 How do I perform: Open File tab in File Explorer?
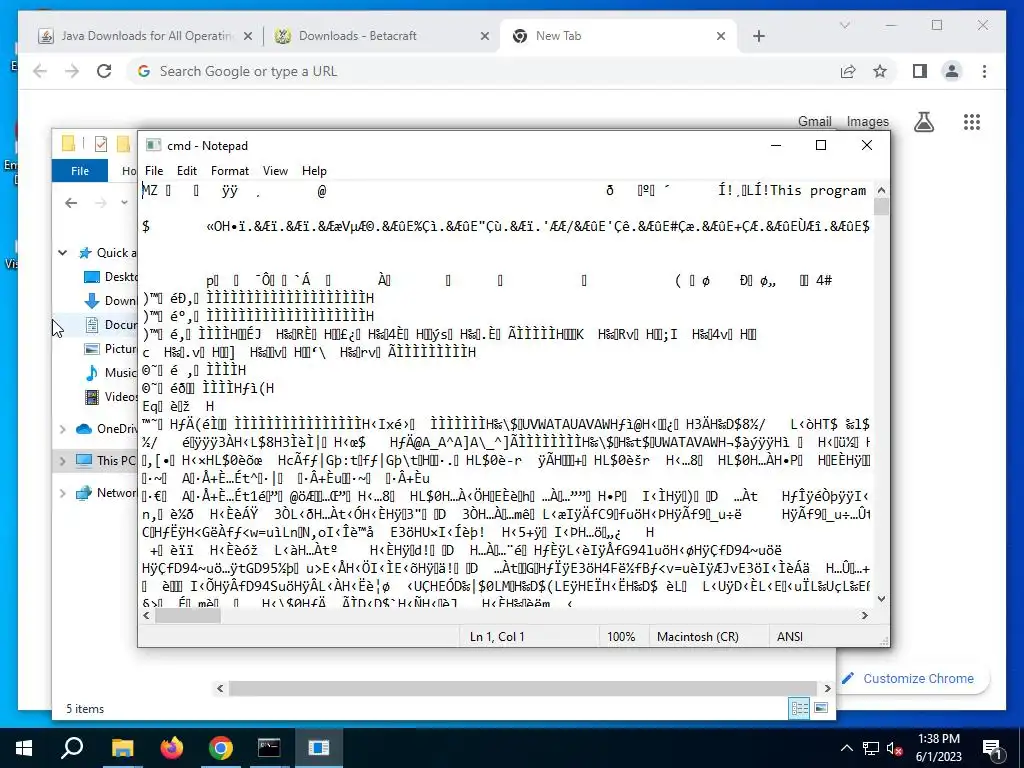80,170
